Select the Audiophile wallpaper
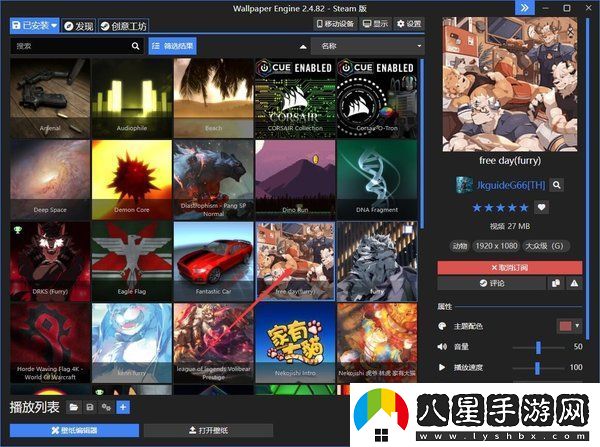Screen dimensions: 600x447 (132, 98)
